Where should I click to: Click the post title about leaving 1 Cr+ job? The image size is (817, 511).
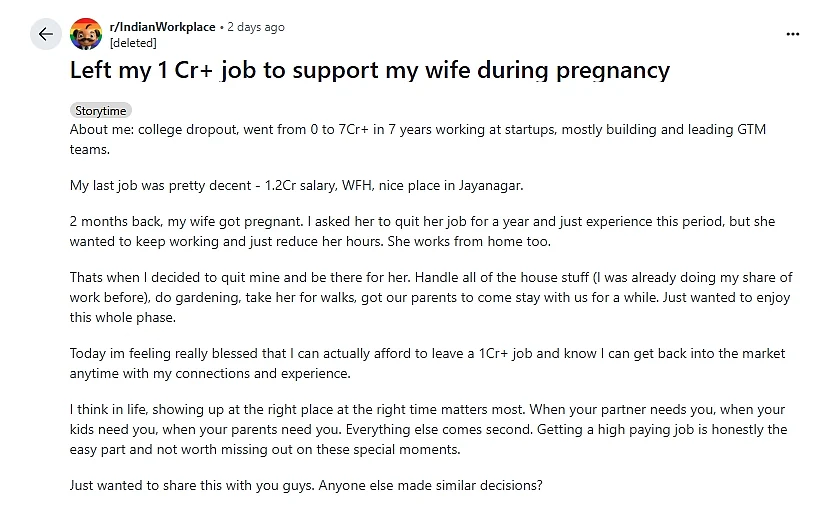click(x=369, y=70)
